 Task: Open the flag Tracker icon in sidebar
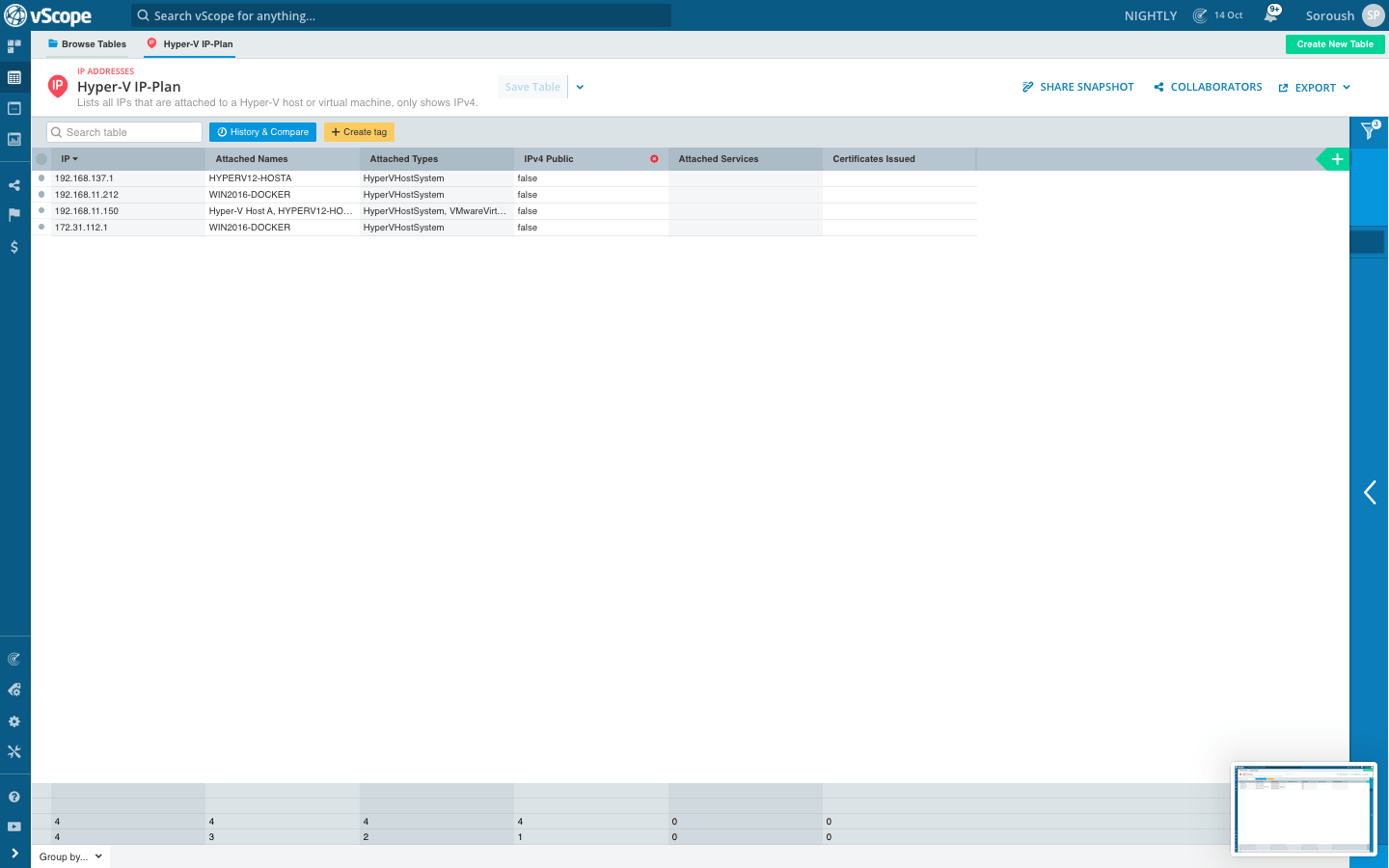(x=14, y=215)
